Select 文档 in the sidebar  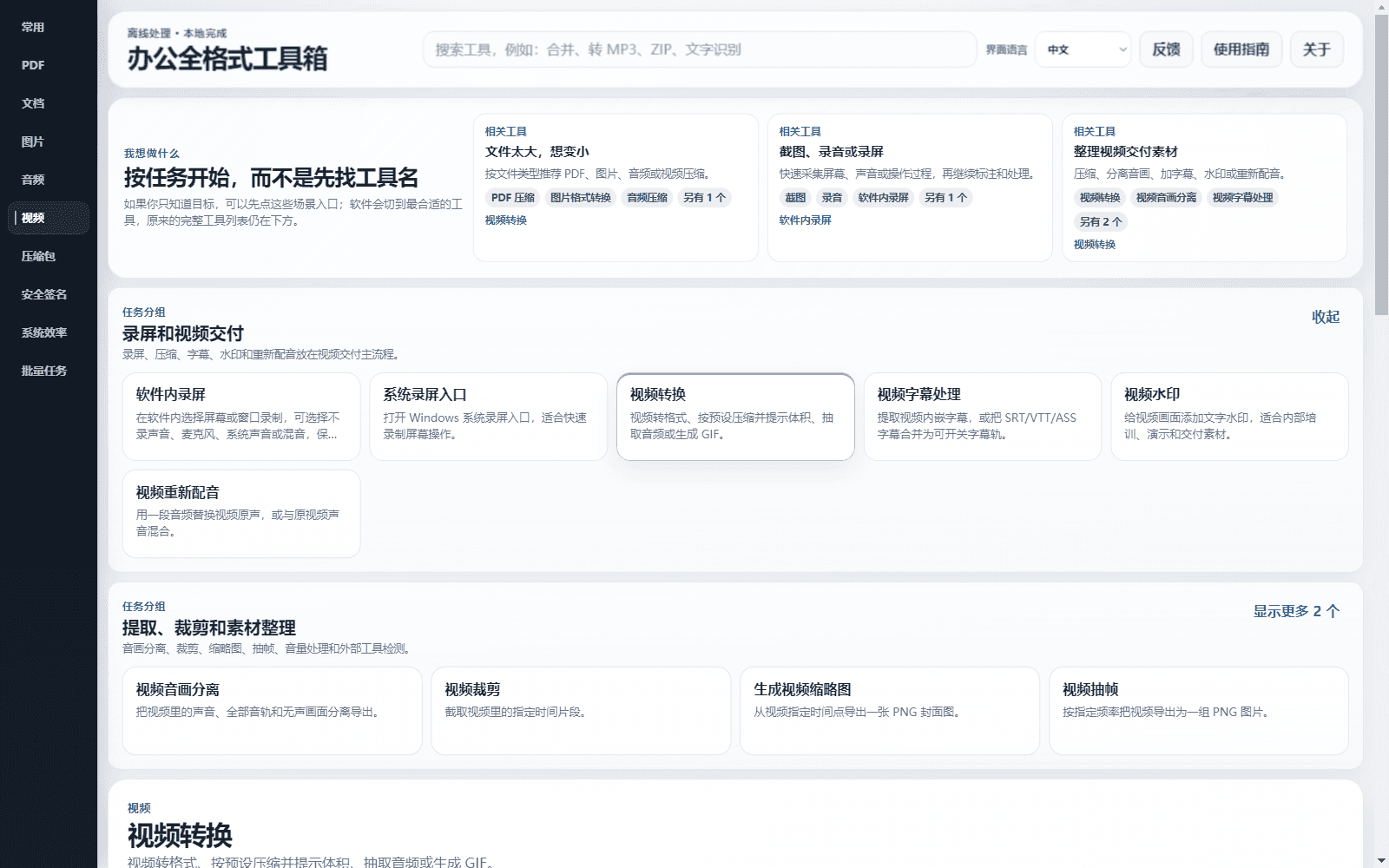coord(49,103)
